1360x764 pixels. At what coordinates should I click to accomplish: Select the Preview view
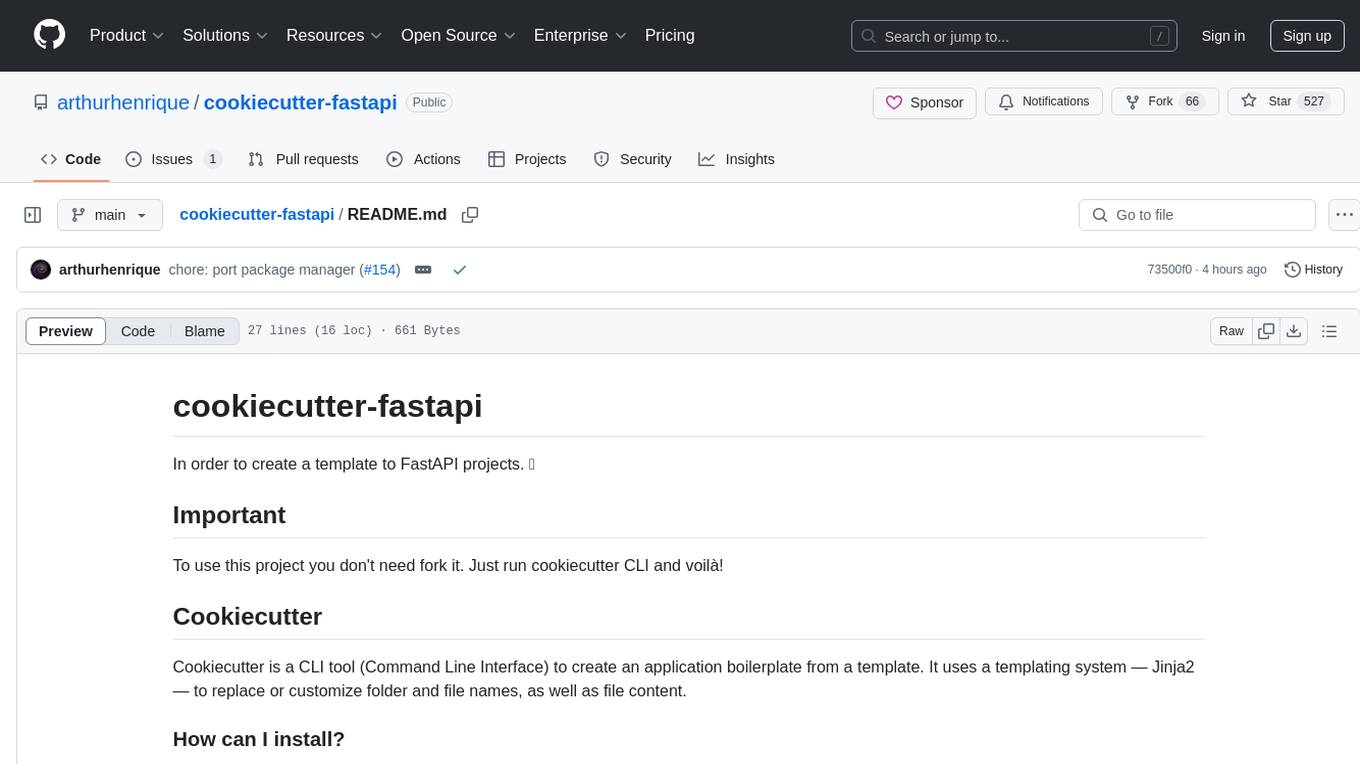tap(66, 331)
